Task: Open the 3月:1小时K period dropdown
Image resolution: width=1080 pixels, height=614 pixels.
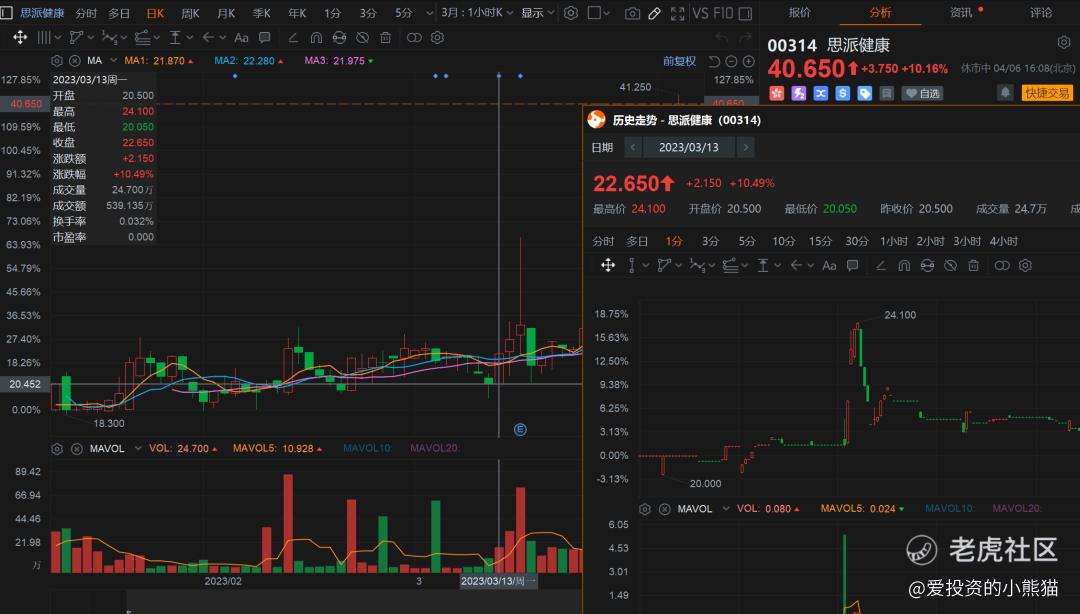Action: click(477, 13)
